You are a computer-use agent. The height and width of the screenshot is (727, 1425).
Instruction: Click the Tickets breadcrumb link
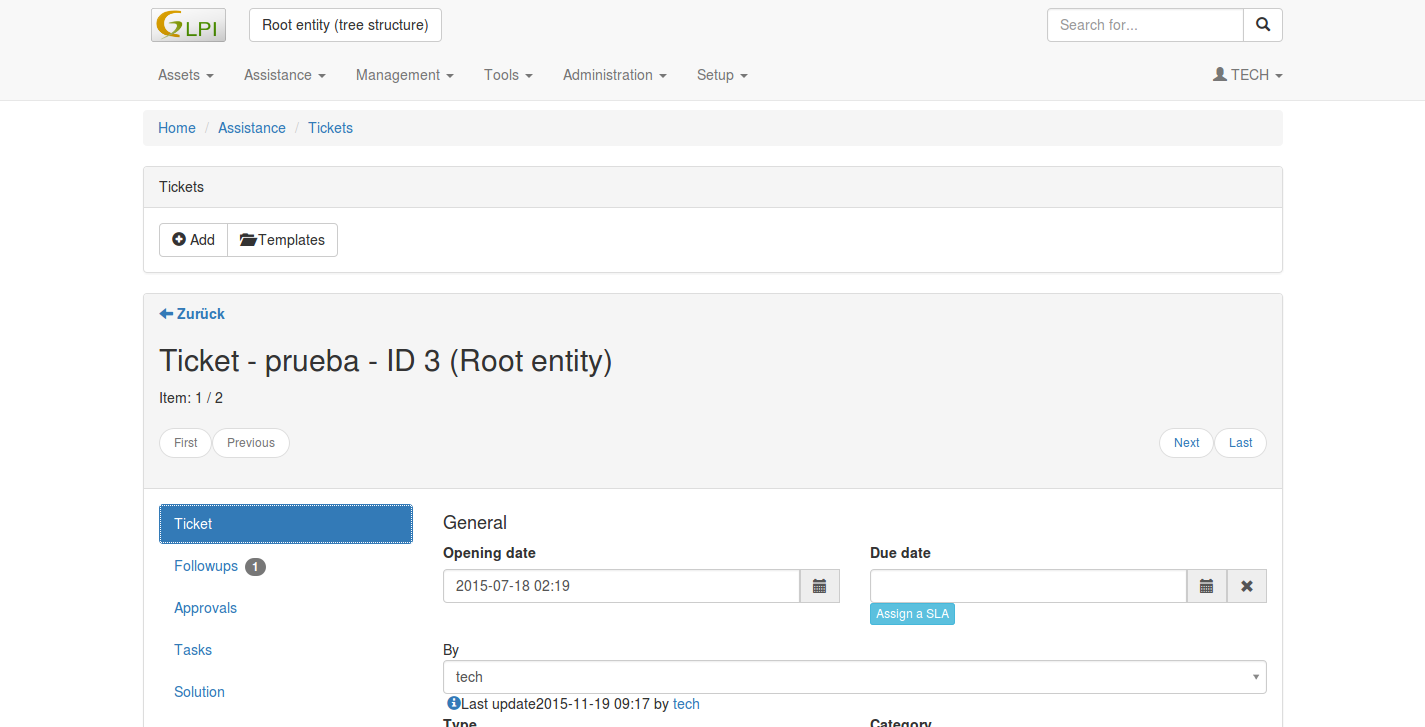pyautogui.click(x=330, y=128)
